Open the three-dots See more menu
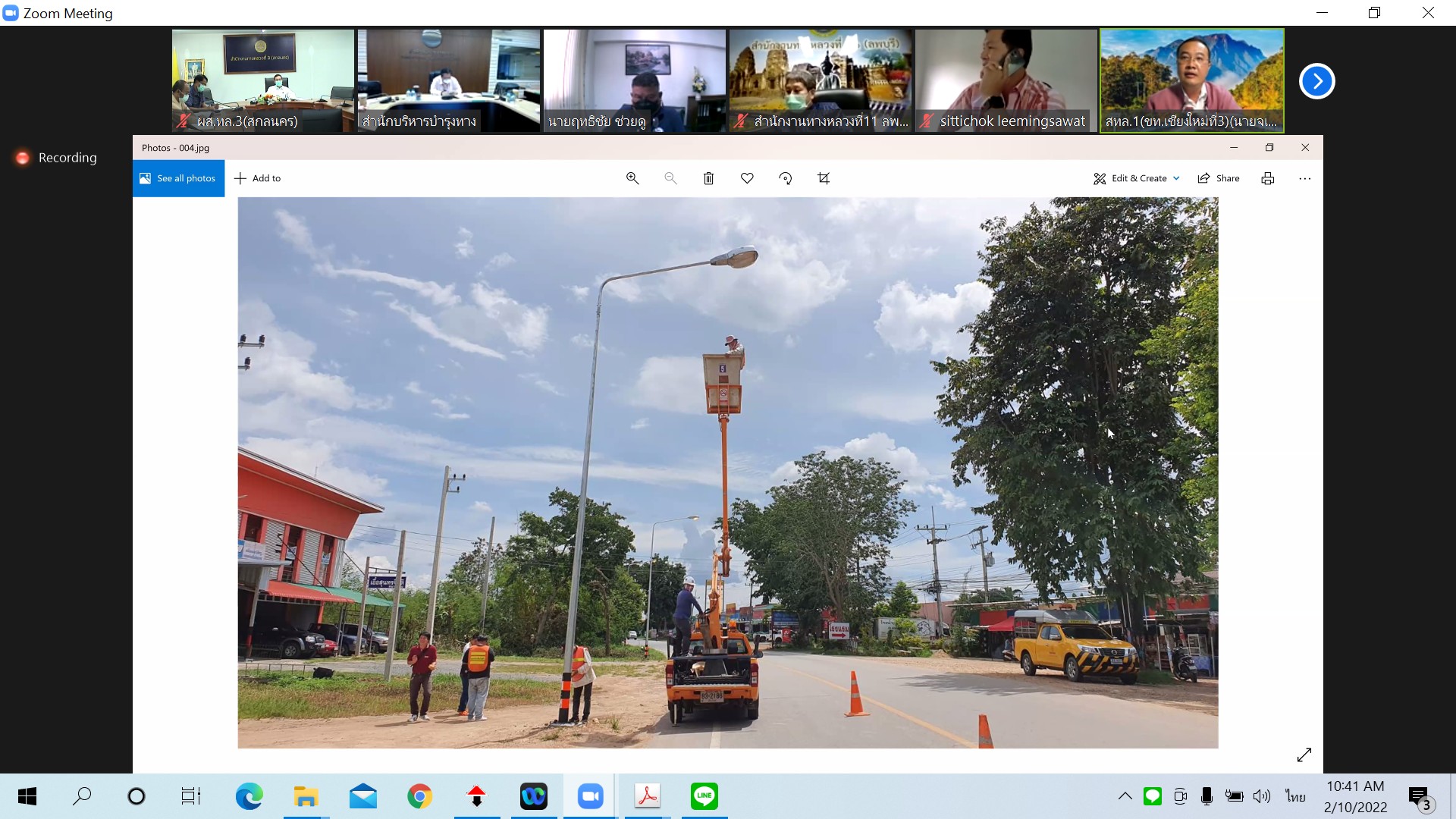 1304,178
